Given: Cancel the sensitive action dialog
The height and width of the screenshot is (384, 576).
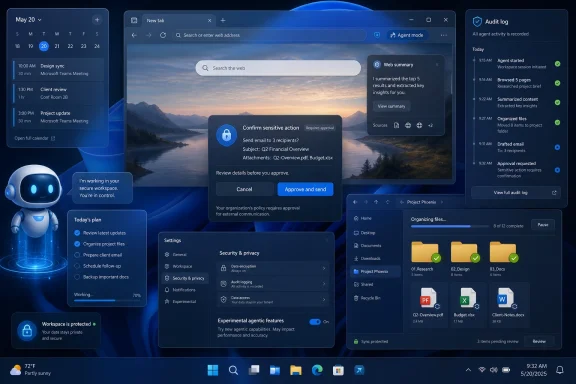Looking at the screenshot, I should 244,189.
